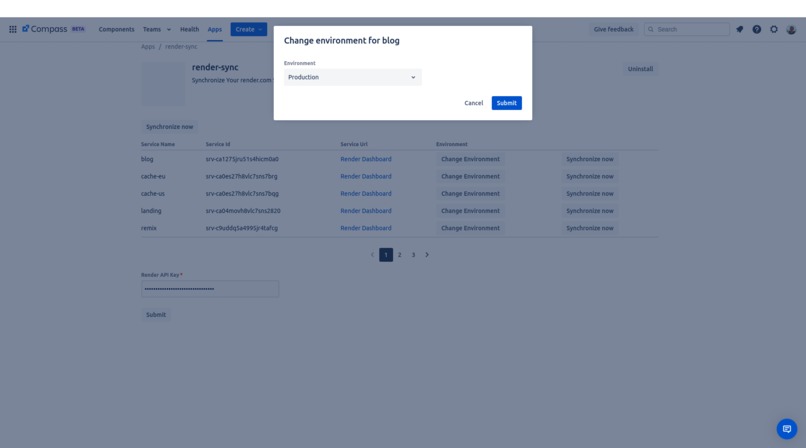Select service id srv-ca04movh8vlc7sns2820

[x=243, y=211]
